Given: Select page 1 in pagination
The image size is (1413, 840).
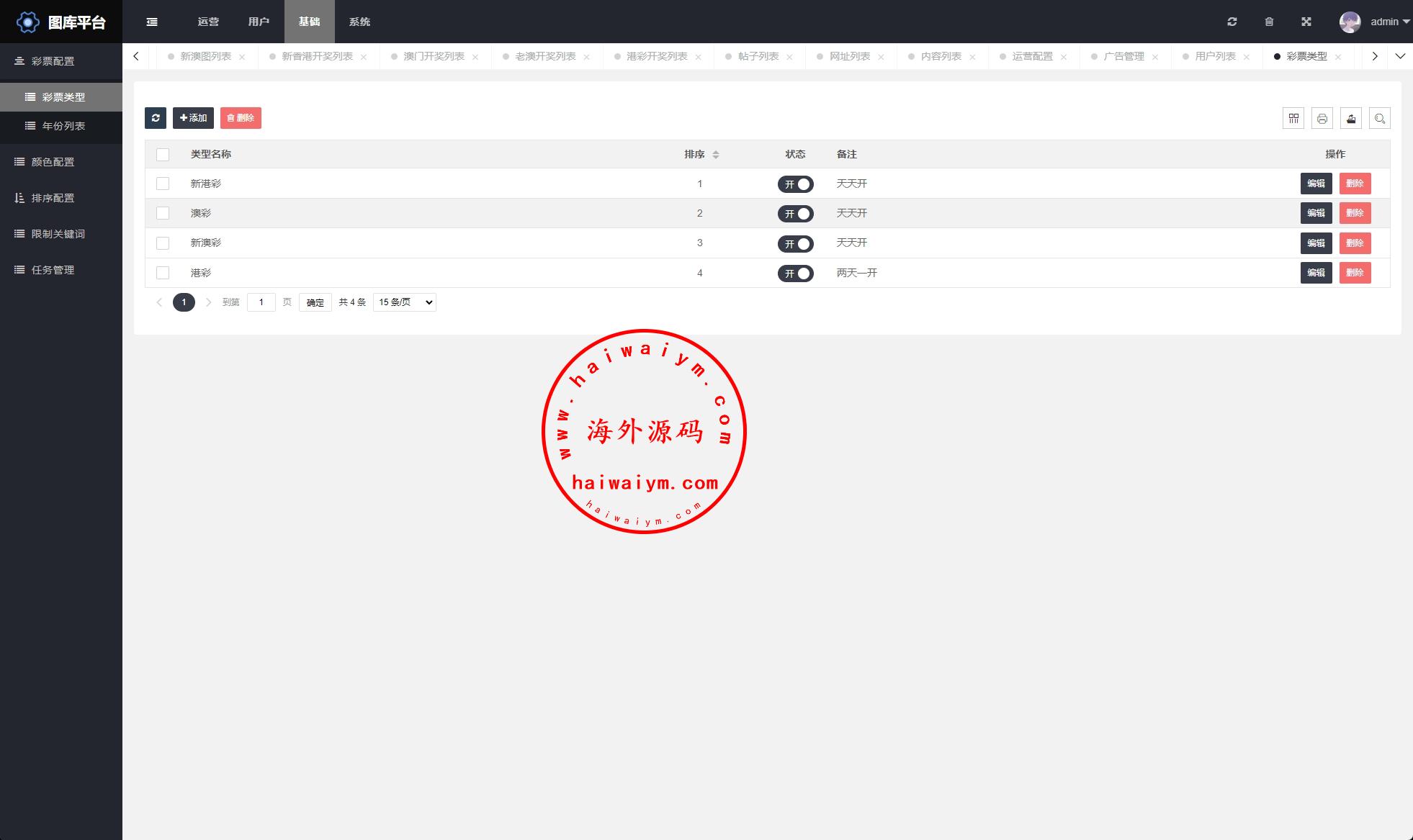Looking at the screenshot, I should [x=184, y=302].
